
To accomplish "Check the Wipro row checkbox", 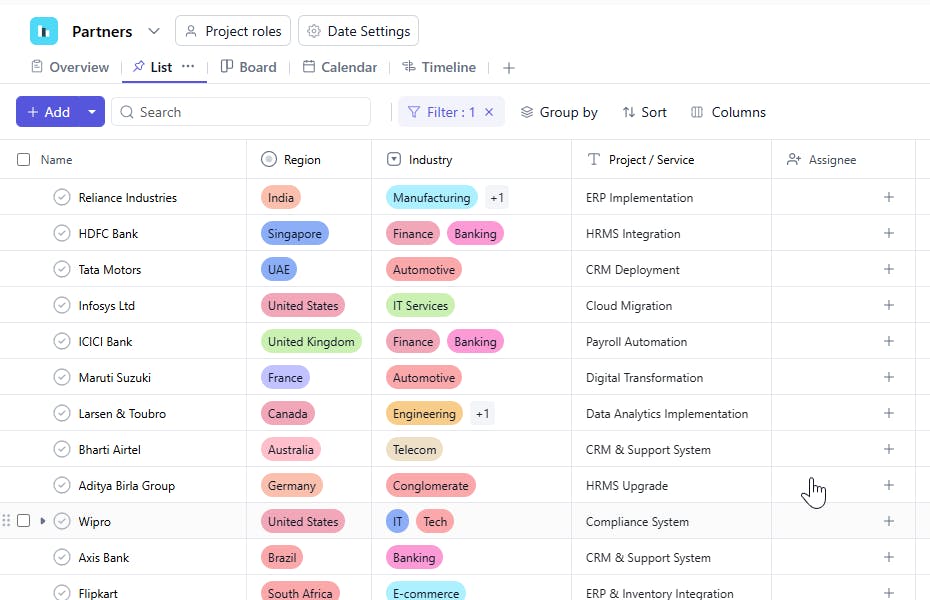I will (x=24, y=521).
